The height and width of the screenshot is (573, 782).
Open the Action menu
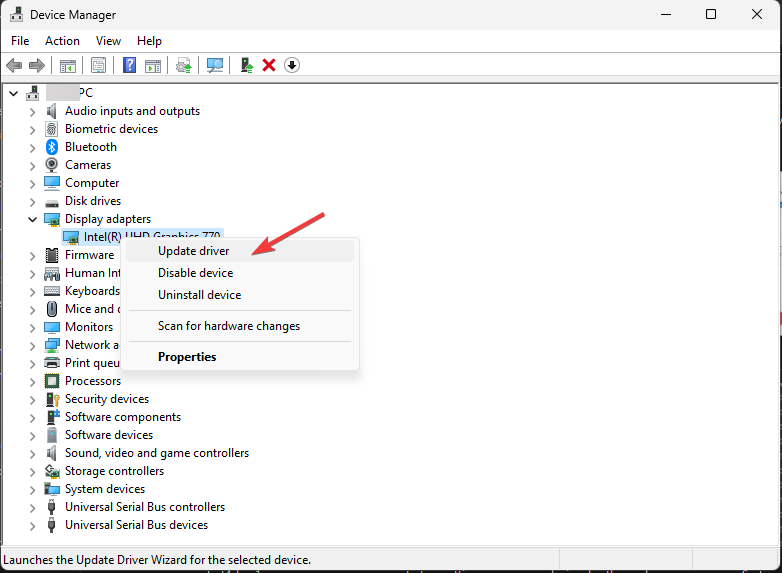point(62,41)
